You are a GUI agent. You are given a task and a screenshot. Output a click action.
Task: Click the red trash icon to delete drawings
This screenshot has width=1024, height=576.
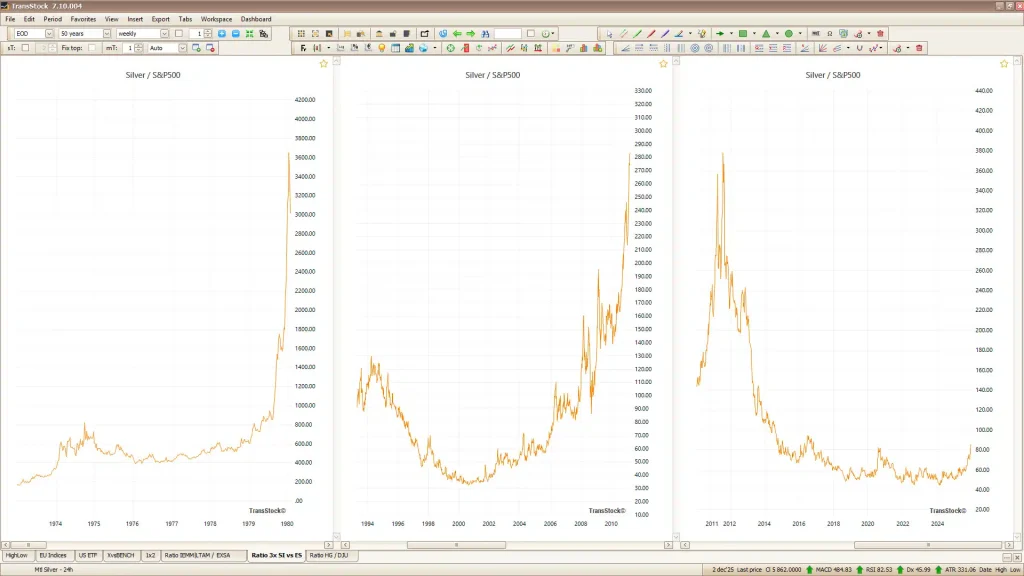point(880,33)
